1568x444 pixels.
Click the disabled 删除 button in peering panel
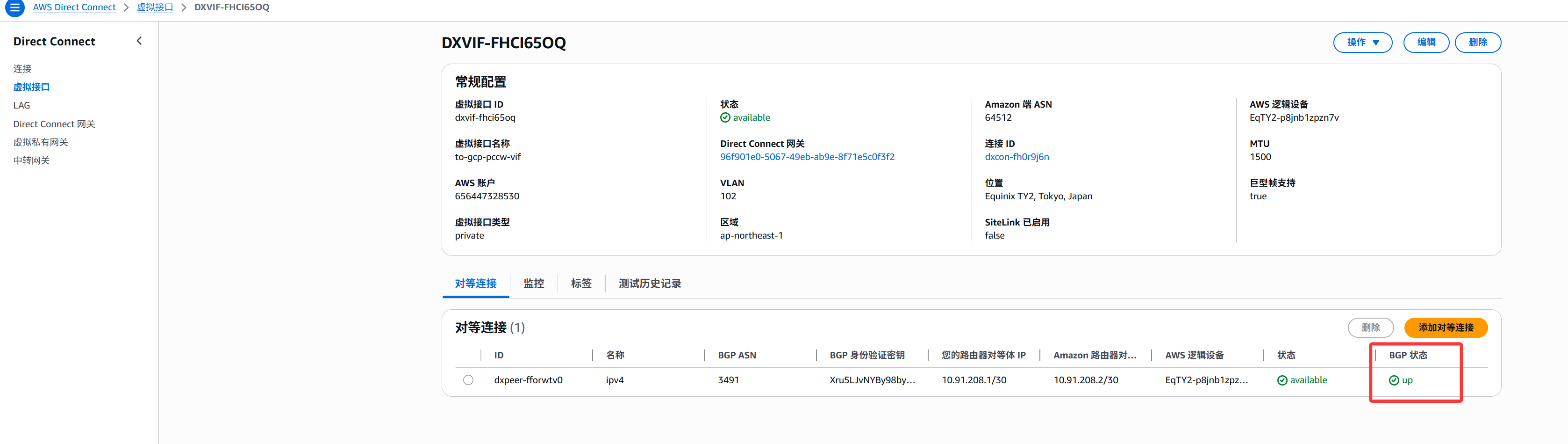[1370, 328]
